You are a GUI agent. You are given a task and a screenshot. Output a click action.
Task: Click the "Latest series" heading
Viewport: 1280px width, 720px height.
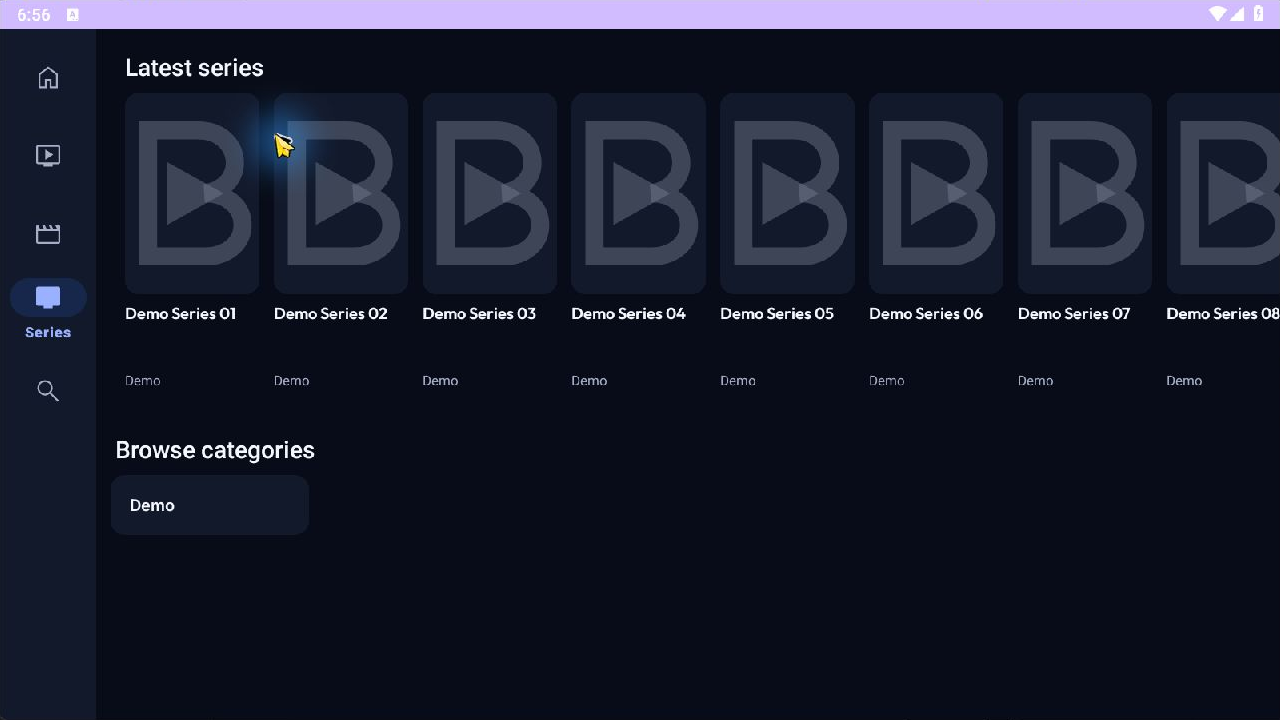point(195,68)
